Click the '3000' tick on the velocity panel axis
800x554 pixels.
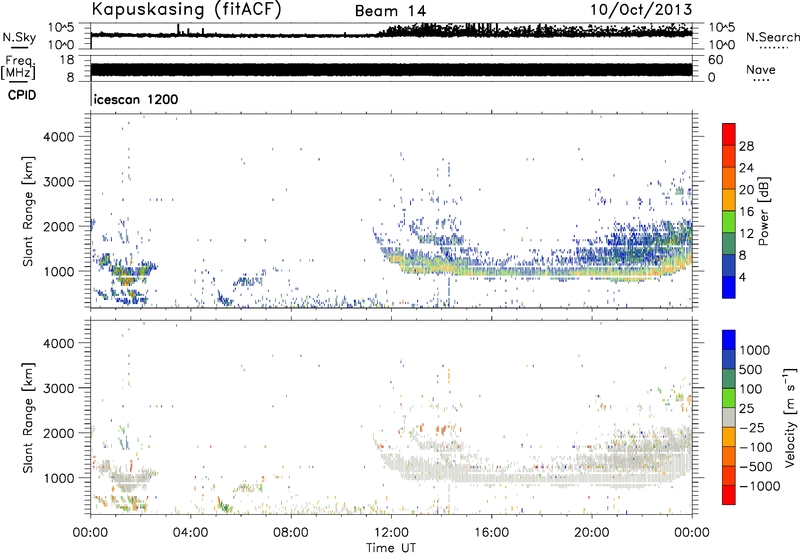59,388
